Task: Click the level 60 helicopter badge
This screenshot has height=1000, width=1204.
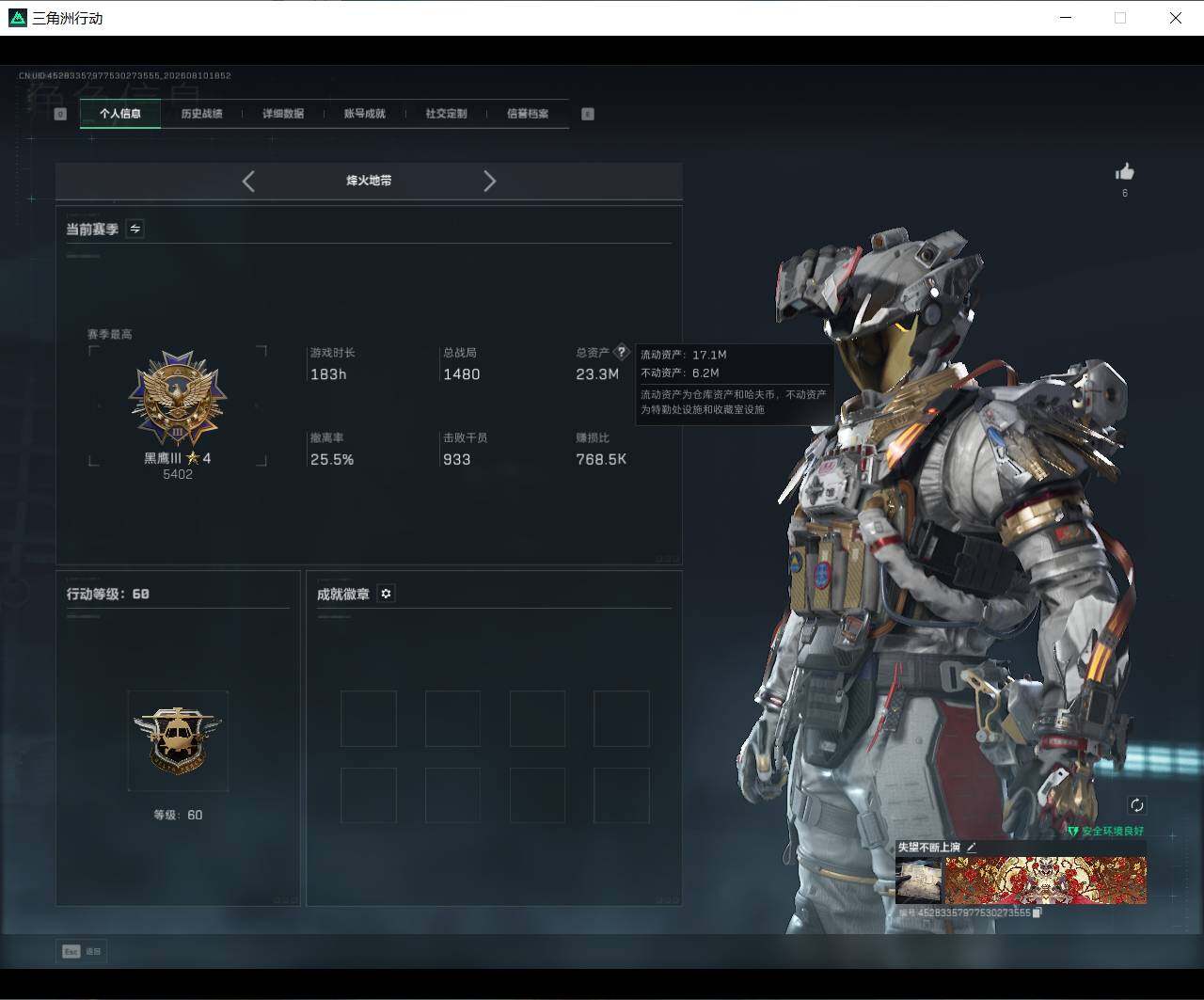Action: tap(178, 740)
